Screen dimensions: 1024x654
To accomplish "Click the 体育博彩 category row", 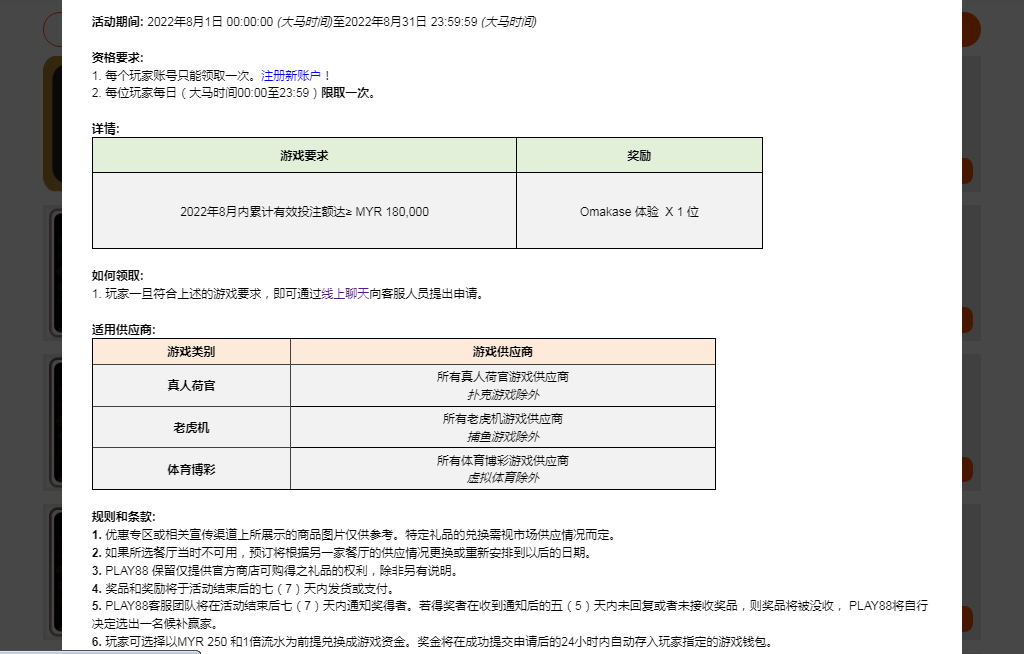I will pos(190,468).
